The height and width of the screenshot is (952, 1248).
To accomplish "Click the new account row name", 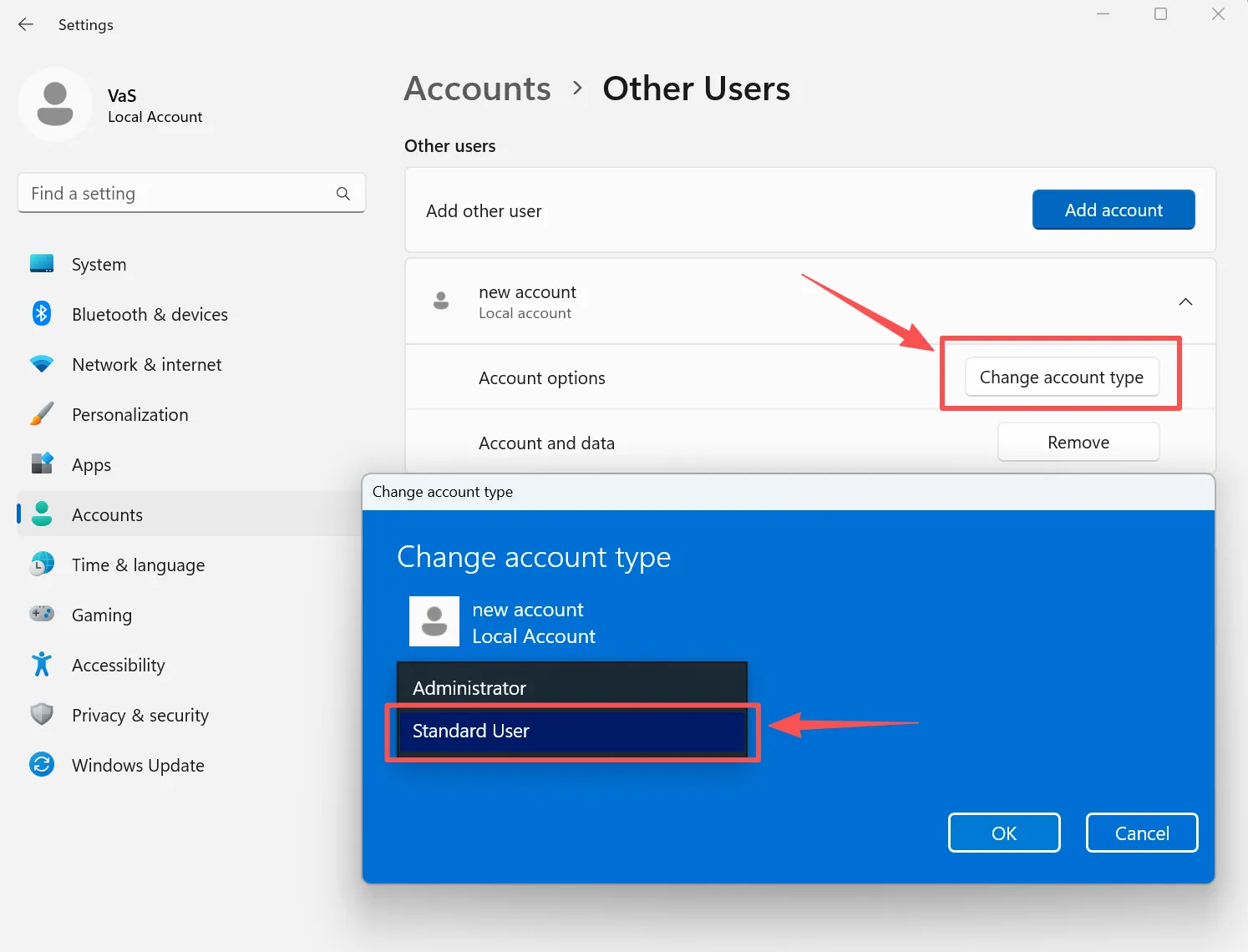I will point(527,292).
